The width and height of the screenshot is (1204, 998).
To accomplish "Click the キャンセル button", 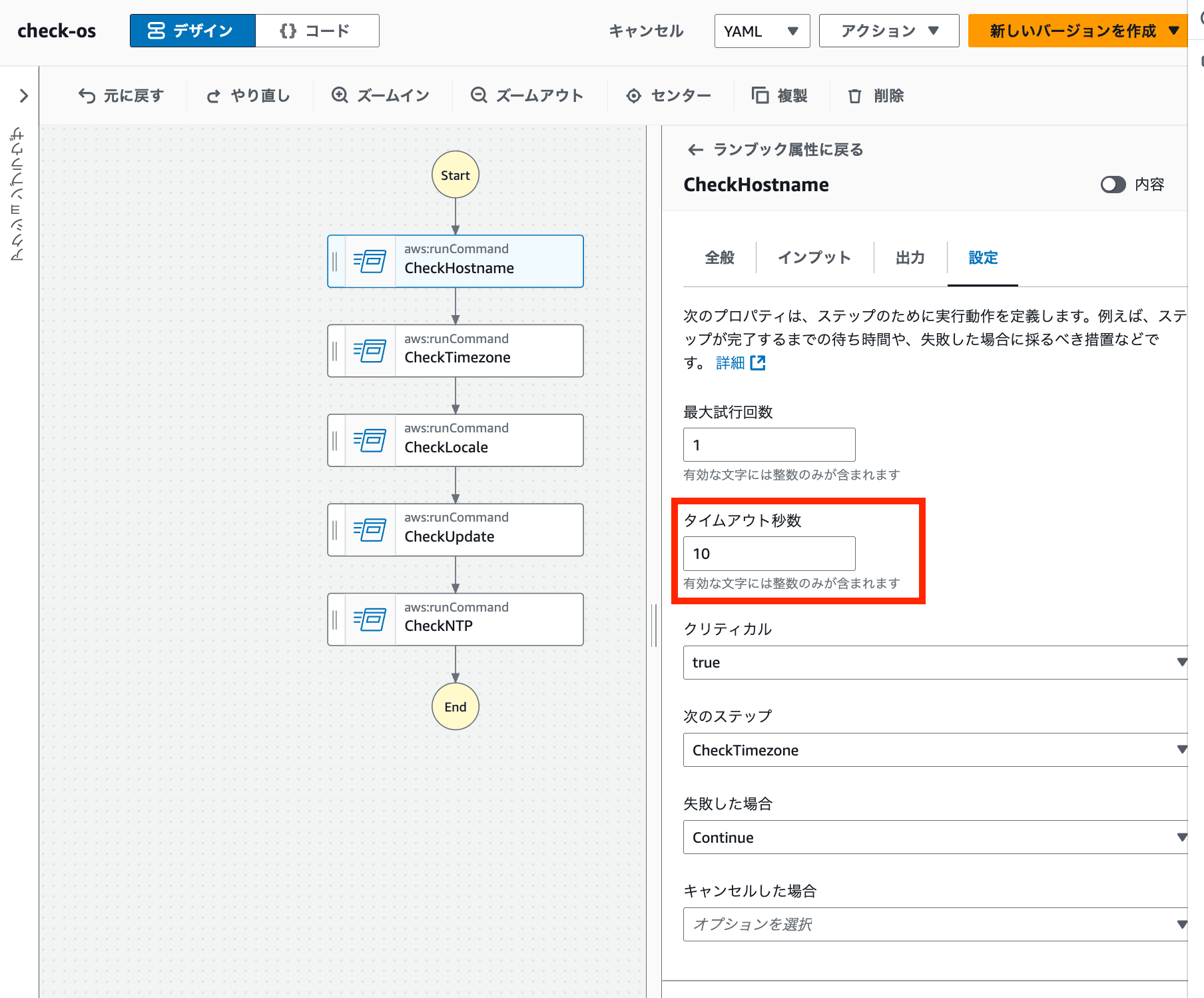I will 646,31.
